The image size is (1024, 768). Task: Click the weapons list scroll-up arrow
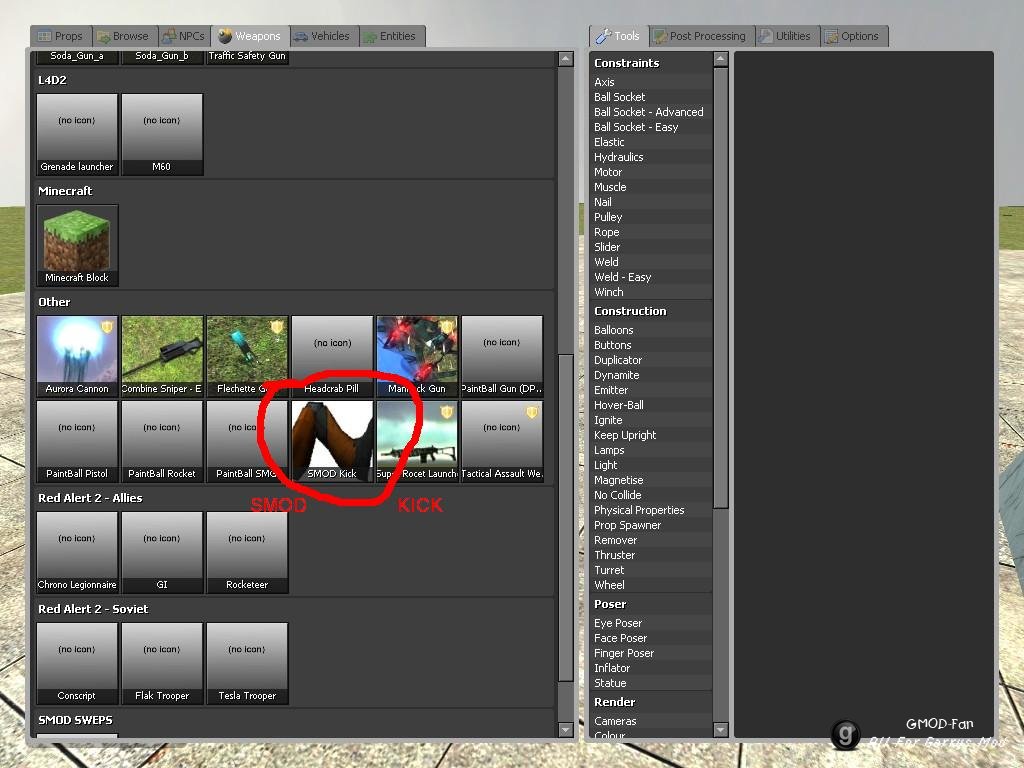(566, 59)
